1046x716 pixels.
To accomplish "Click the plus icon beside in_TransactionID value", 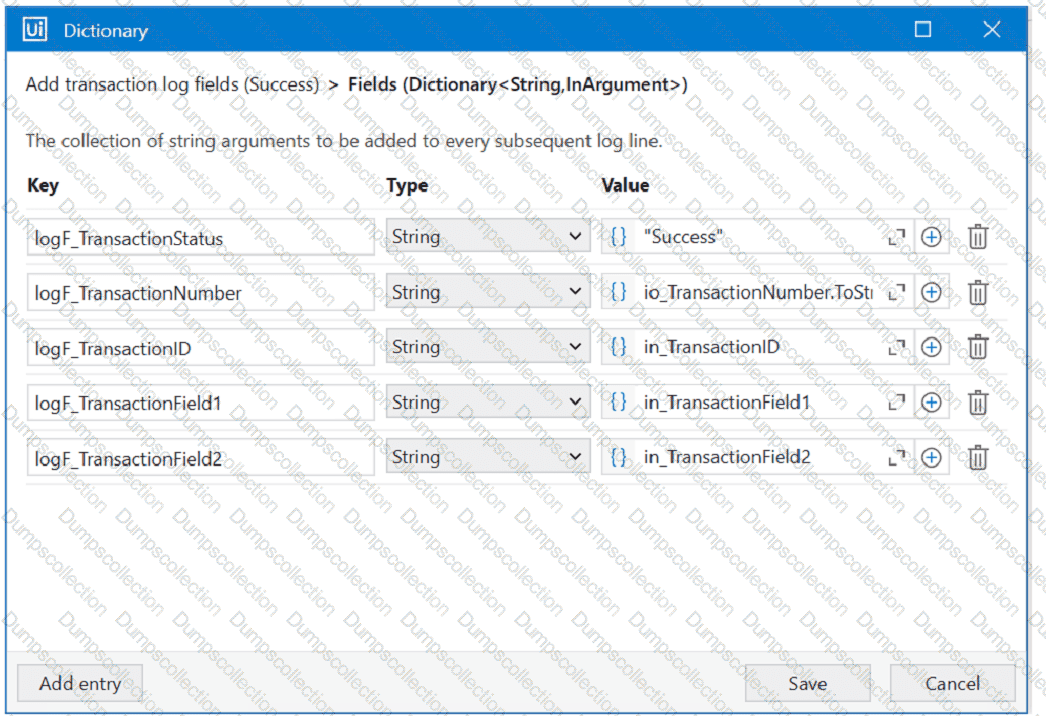I will [x=931, y=347].
